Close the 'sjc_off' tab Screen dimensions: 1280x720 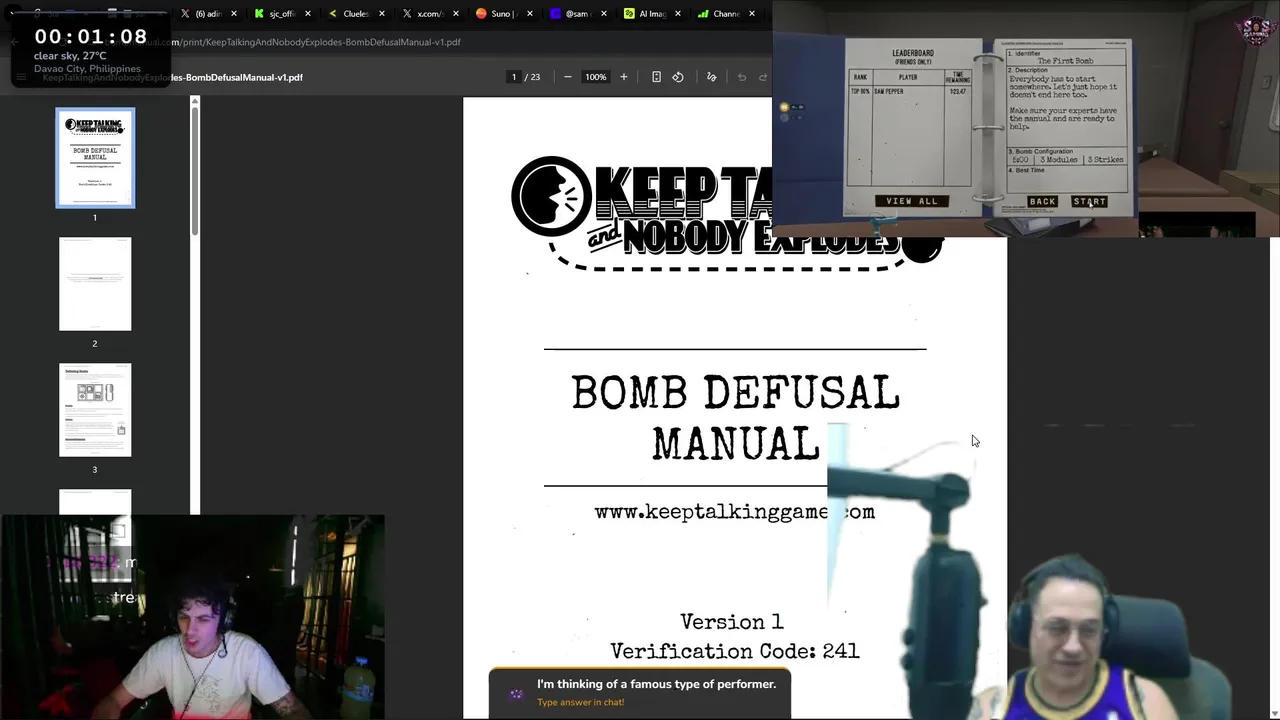tap(308, 14)
